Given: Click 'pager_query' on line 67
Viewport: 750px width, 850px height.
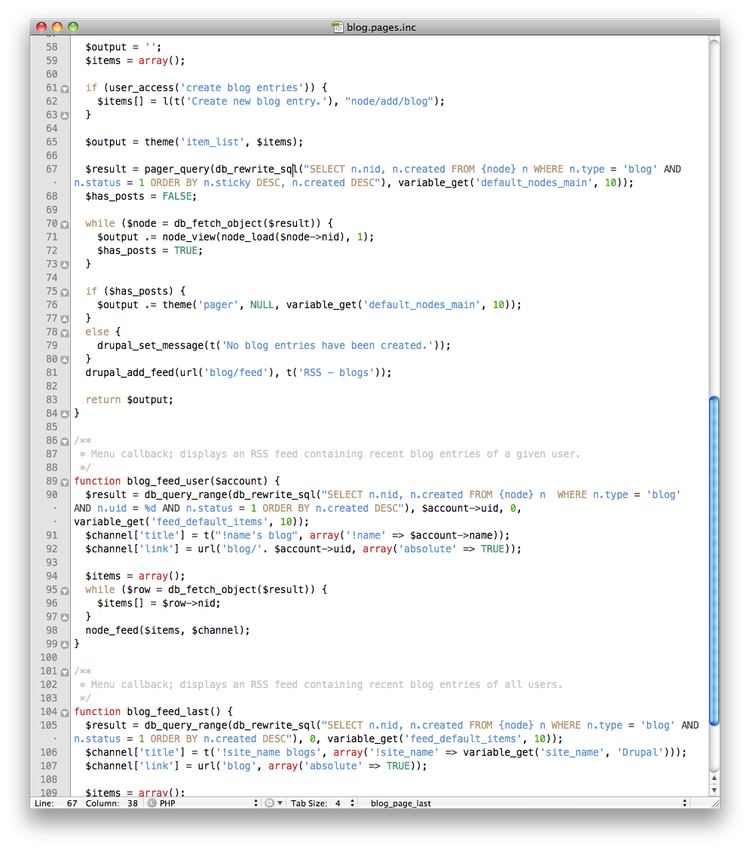Looking at the screenshot, I should tap(177, 169).
